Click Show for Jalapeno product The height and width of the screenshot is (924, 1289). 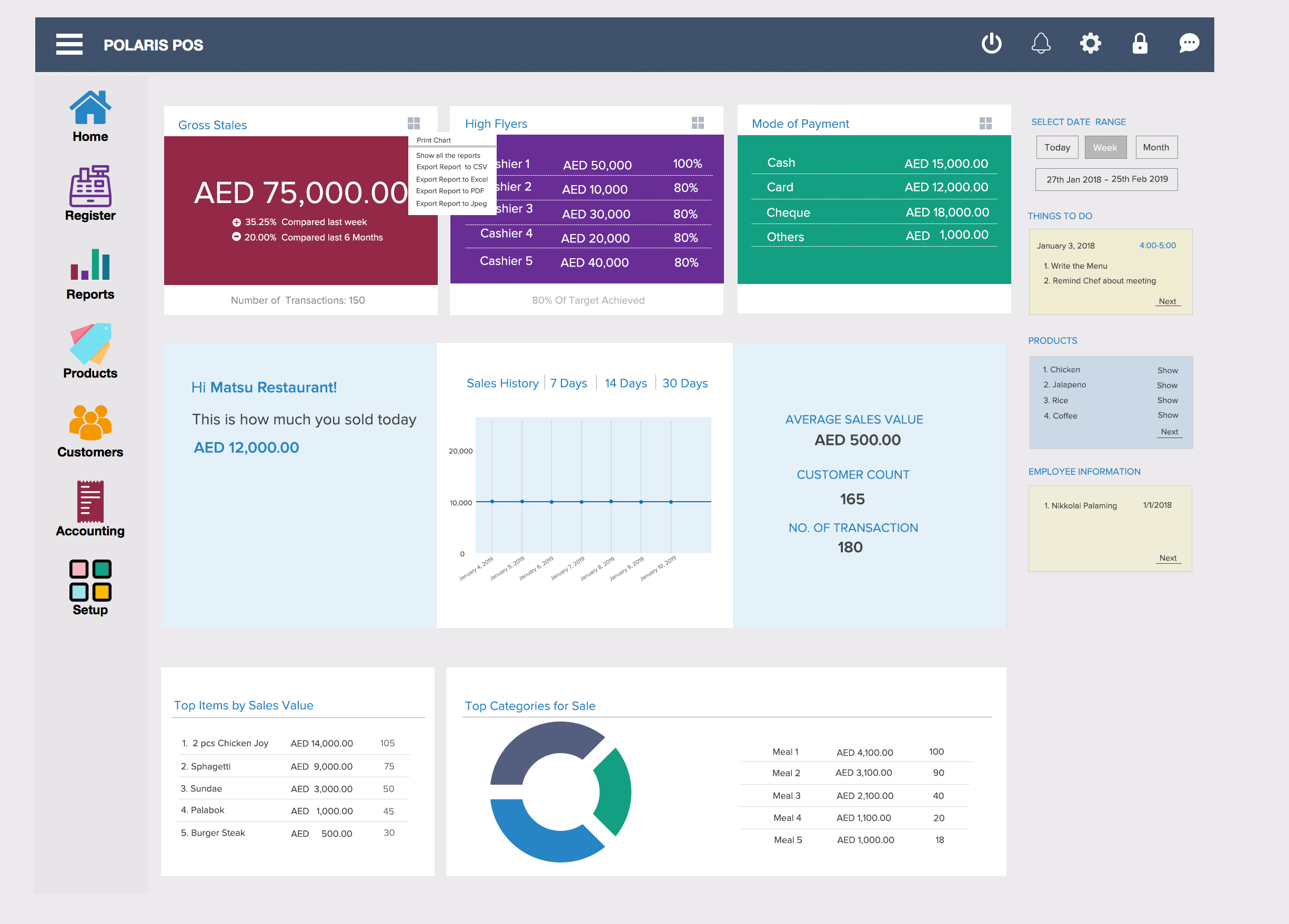tap(1167, 385)
